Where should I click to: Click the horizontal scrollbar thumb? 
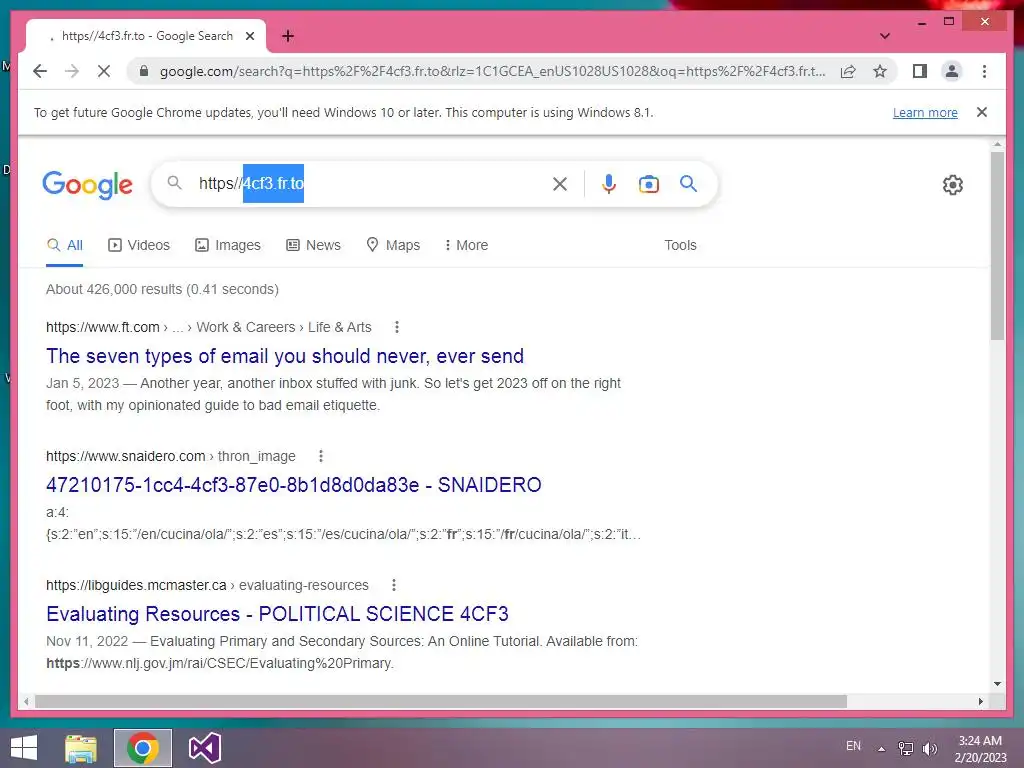point(441,701)
